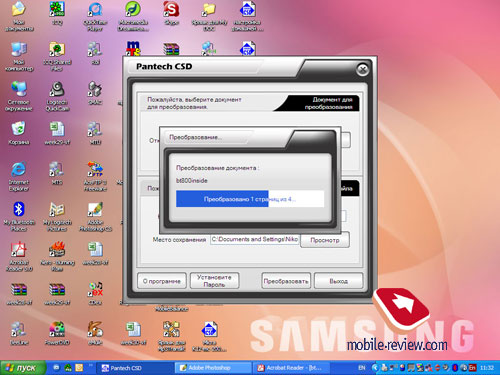
Task: Click the red En tray icon
Action: (472, 368)
